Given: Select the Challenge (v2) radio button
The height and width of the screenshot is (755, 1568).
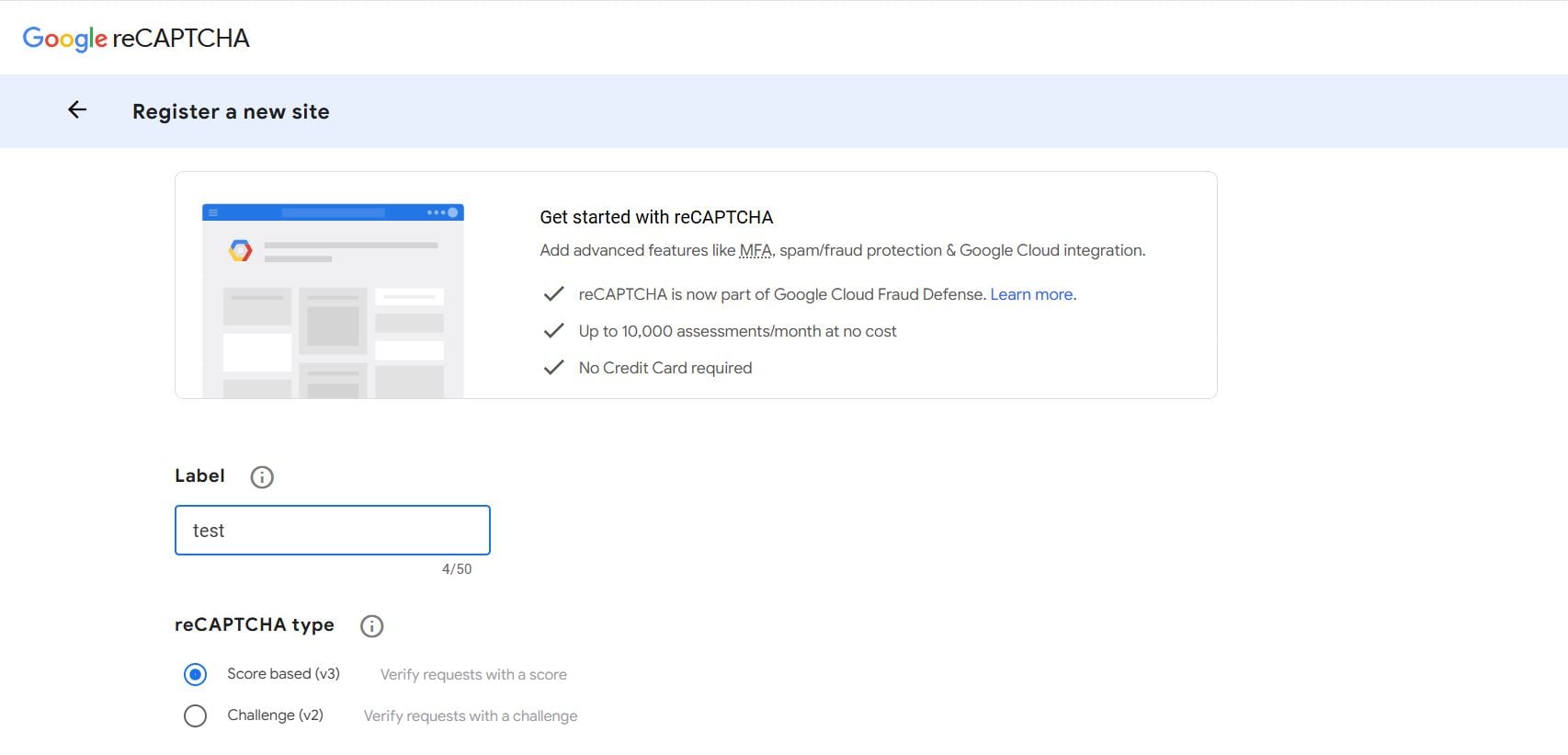Looking at the screenshot, I should [195, 715].
